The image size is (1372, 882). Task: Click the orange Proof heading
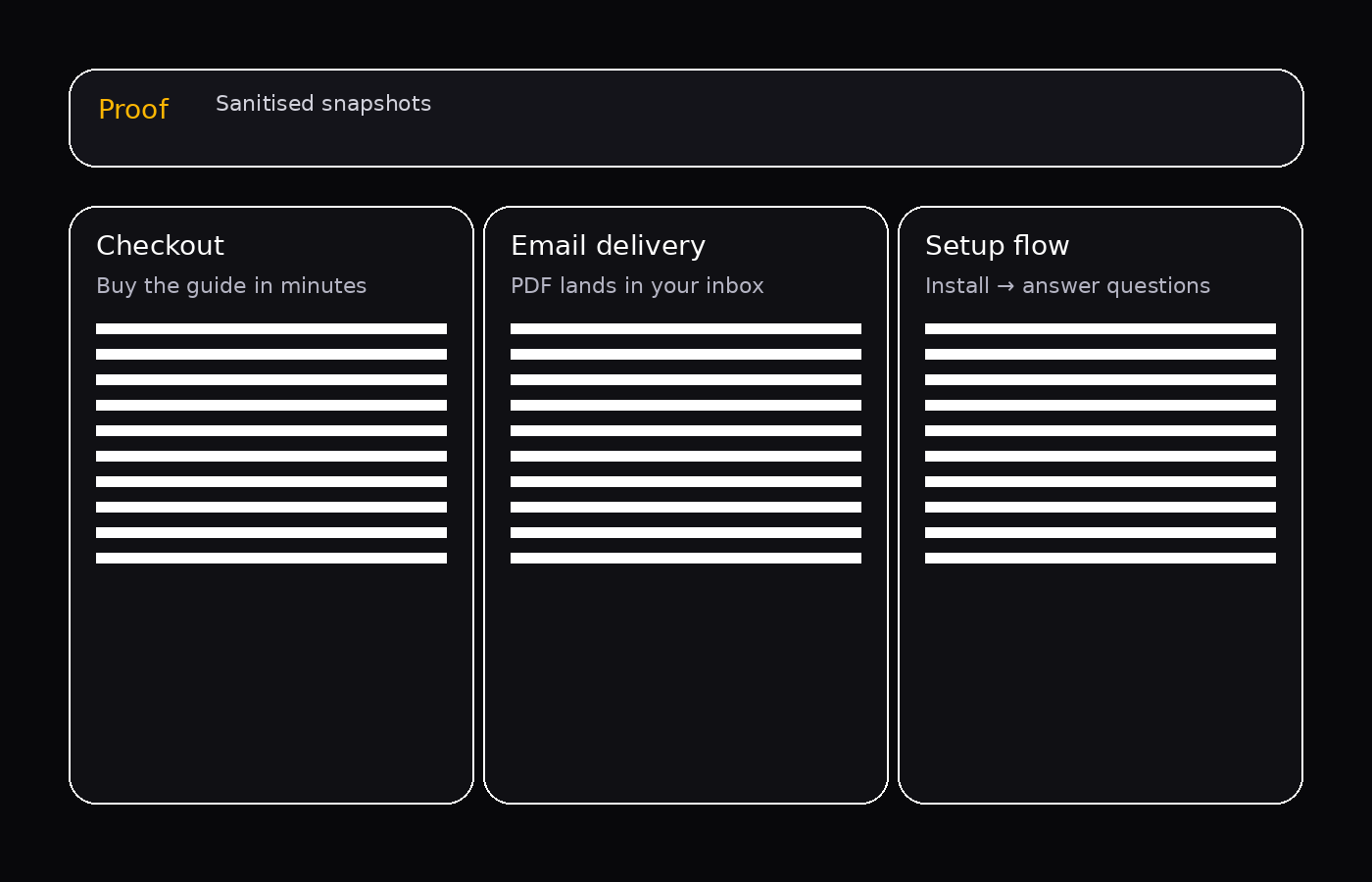point(133,109)
